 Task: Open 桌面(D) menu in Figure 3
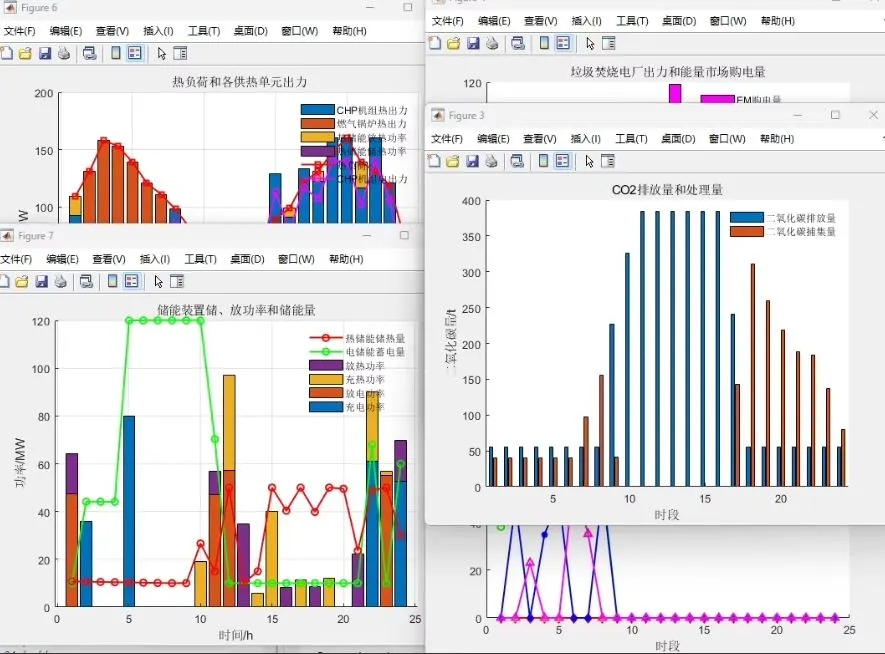(x=678, y=139)
